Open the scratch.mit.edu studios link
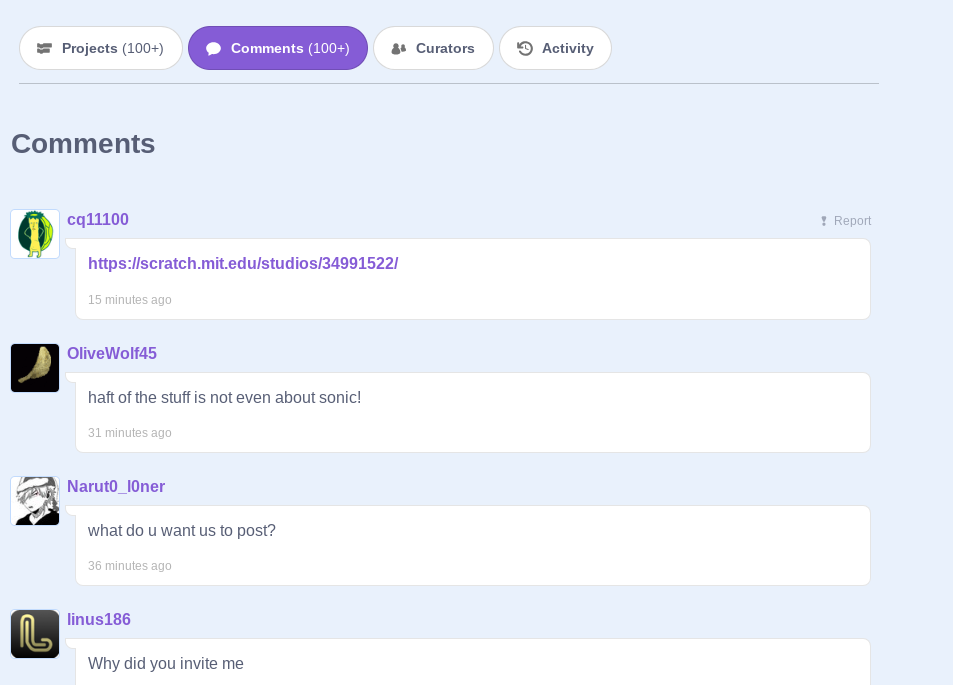The width and height of the screenshot is (953, 685). [243, 264]
